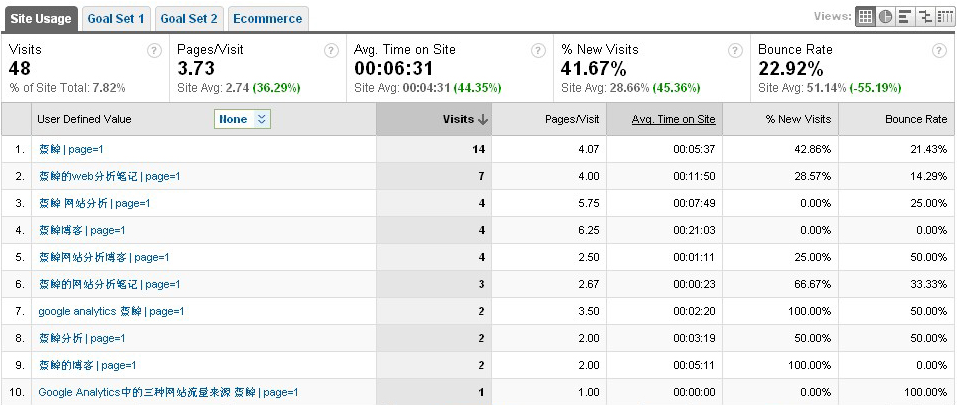Open the help icon for Visits
The width and height of the screenshot is (957, 405).
click(154, 50)
